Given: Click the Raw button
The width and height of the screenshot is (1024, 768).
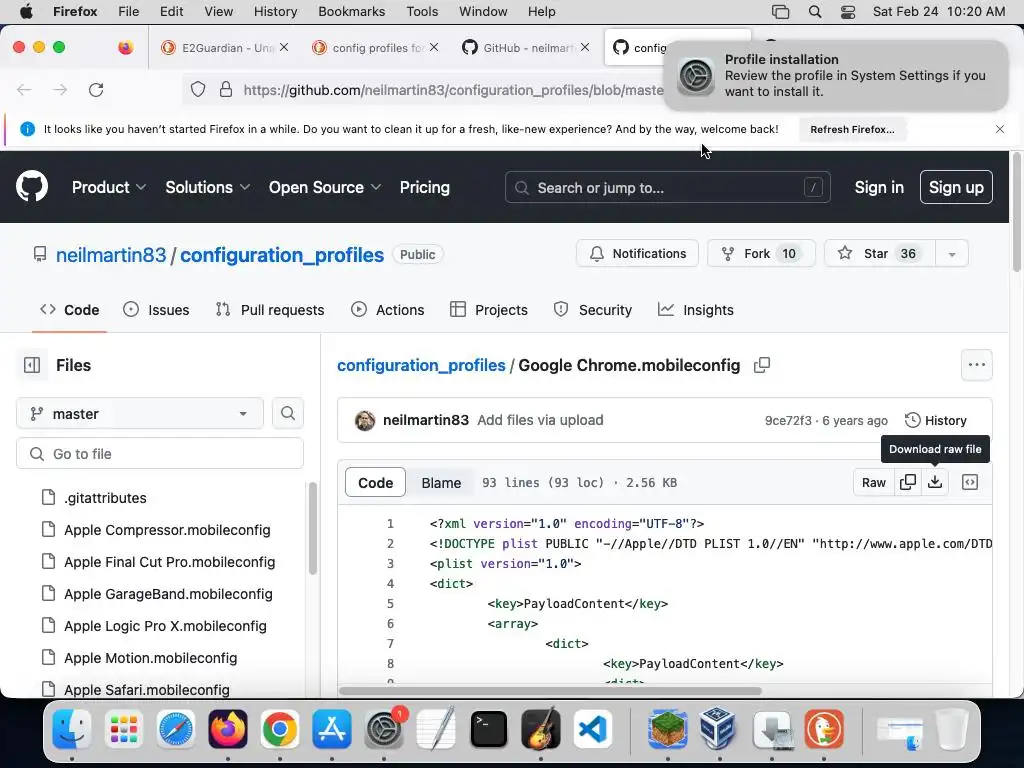Looking at the screenshot, I should tap(874, 483).
